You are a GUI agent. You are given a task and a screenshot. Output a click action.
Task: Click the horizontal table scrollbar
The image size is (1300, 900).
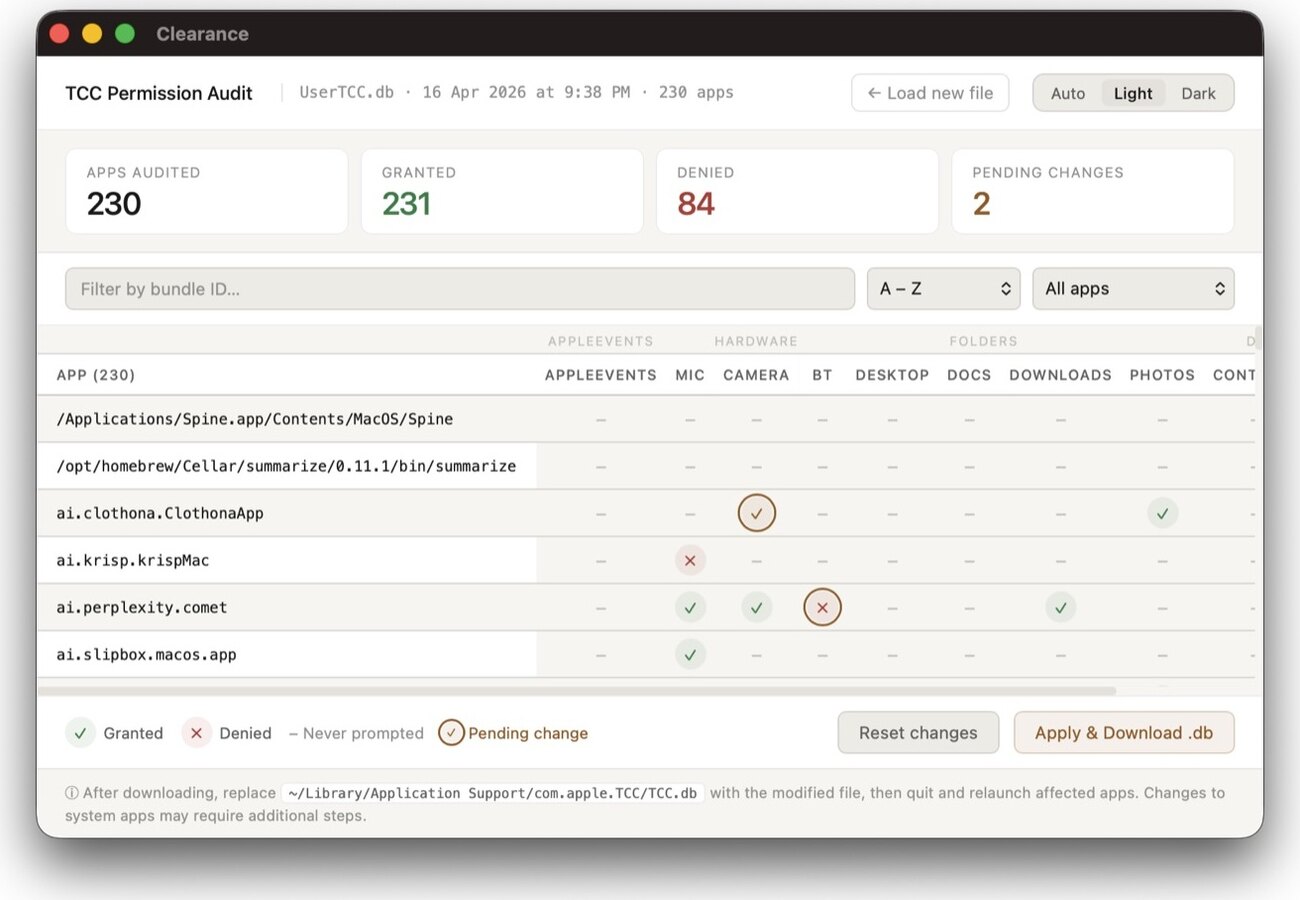[577, 690]
